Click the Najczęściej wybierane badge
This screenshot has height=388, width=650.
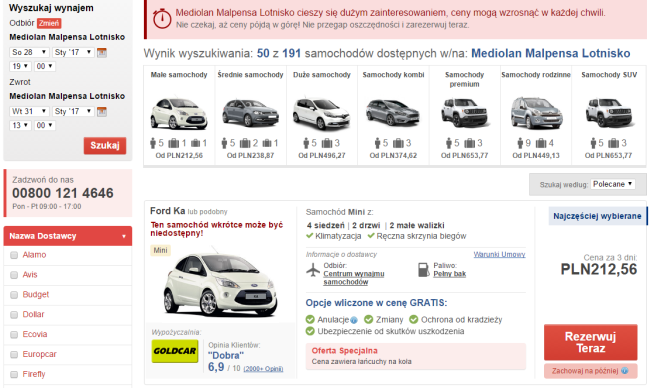pyautogui.click(x=597, y=216)
